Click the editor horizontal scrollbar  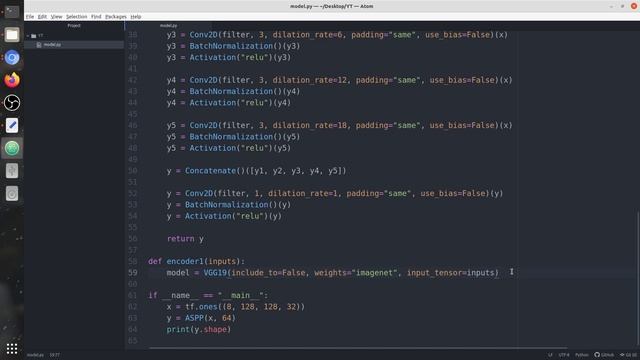[358, 348]
